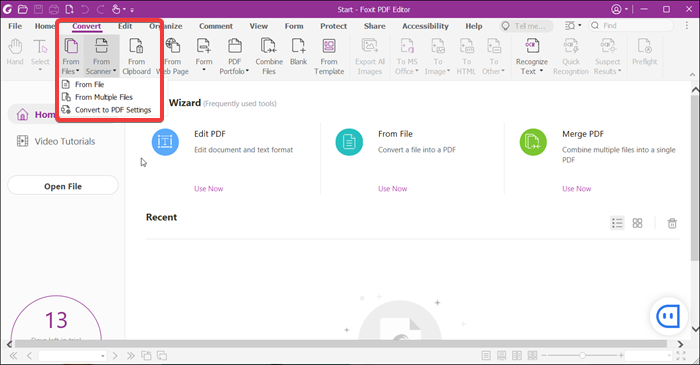Click the Print icon in quick access toolbar
700x365 pixels.
click(54, 9)
